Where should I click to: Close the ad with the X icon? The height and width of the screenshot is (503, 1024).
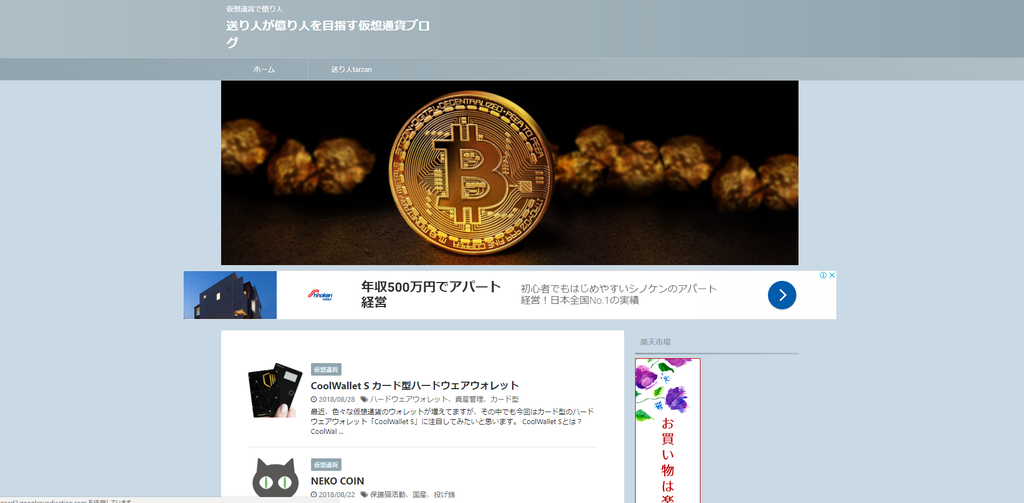tap(832, 275)
